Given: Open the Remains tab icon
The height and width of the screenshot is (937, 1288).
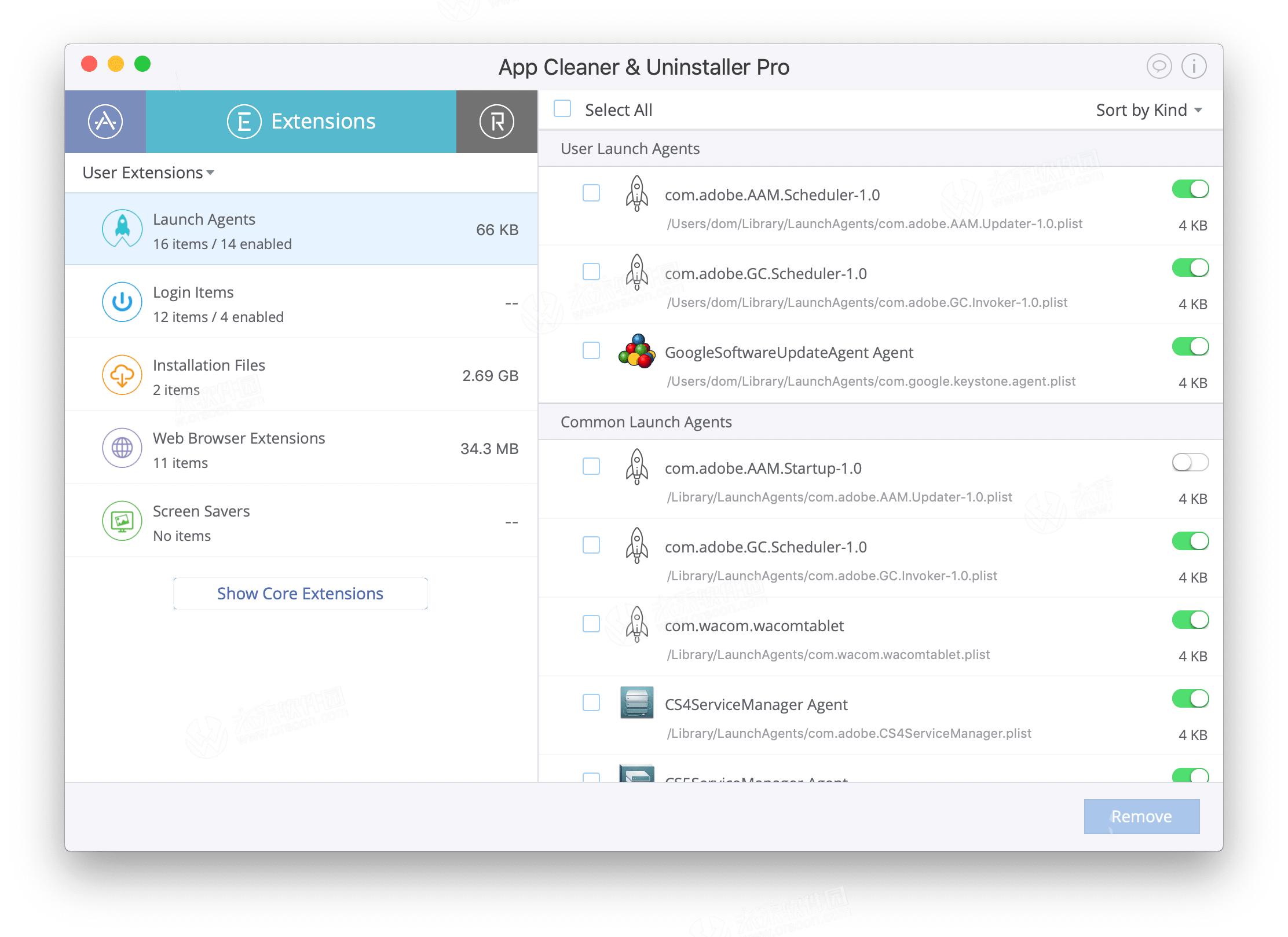Looking at the screenshot, I should click(x=496, y=122).
